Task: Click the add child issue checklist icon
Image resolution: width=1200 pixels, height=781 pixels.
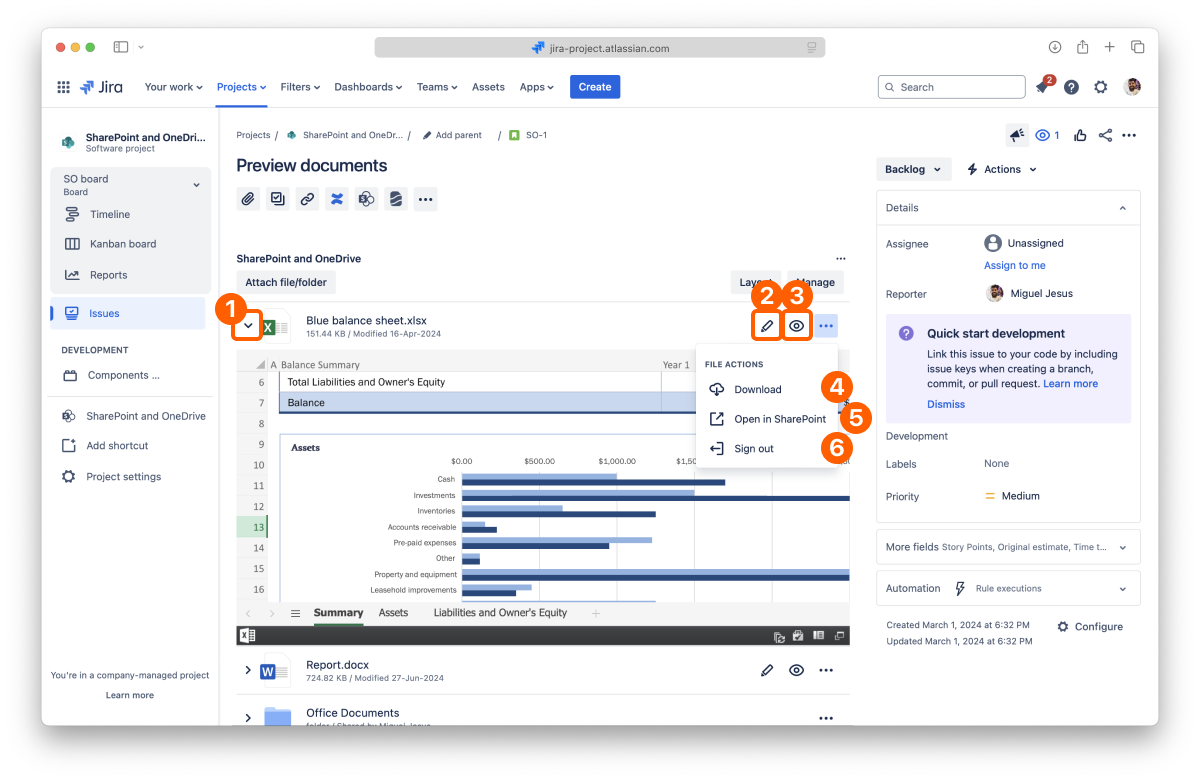Action: coord(278,199)
